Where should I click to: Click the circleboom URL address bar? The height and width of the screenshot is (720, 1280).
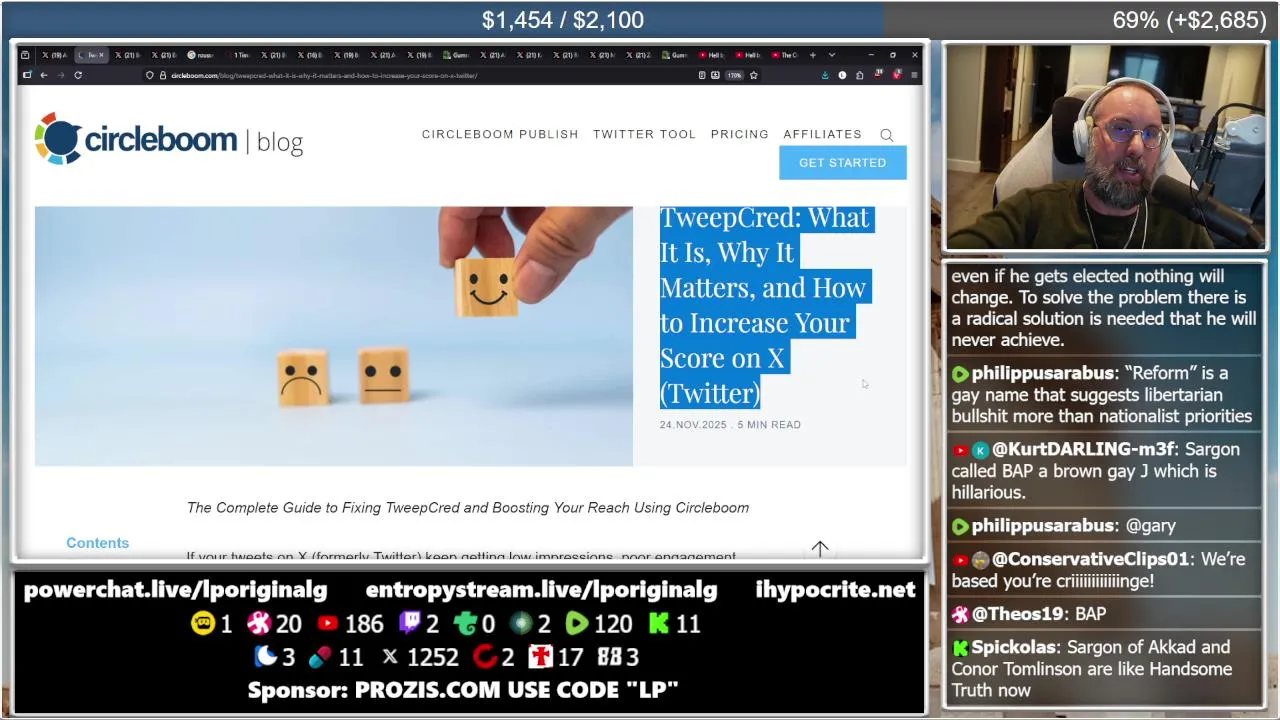click(x=420, y=75)
